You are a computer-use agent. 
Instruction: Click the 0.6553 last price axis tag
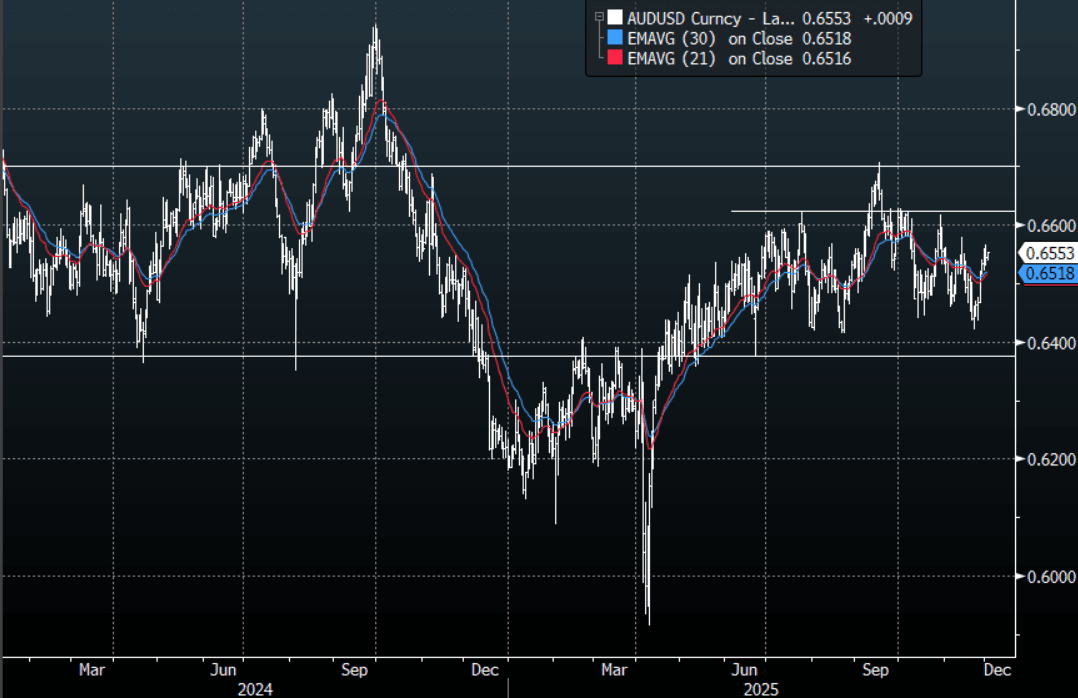coord(1047,254)
